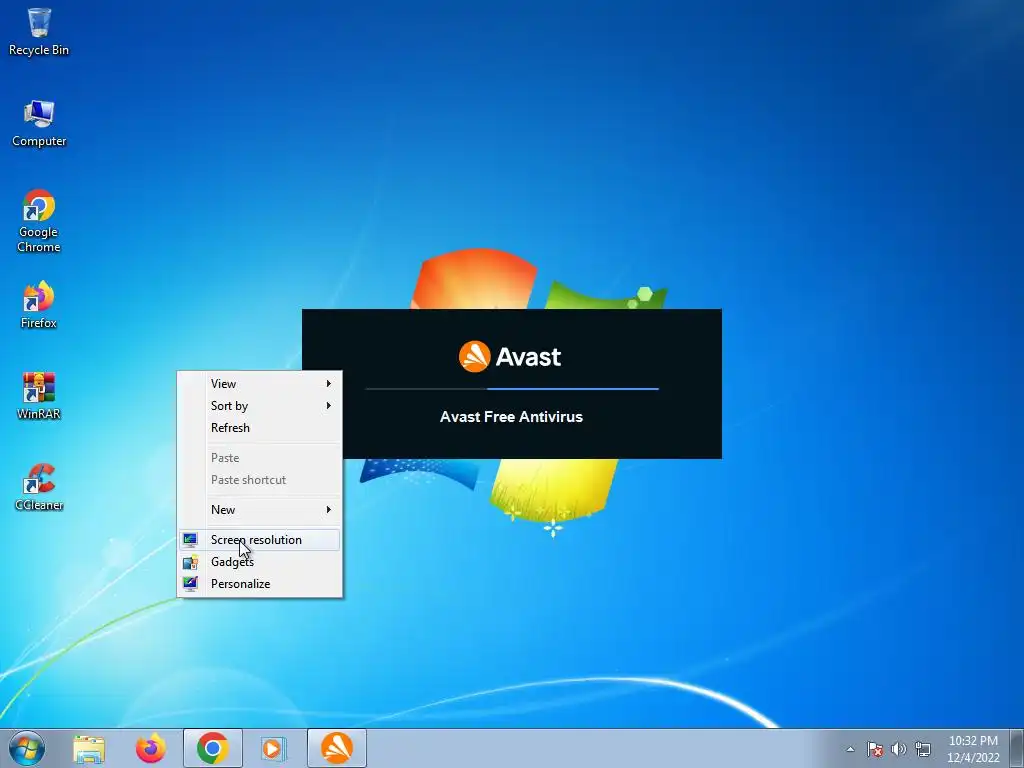Open the Action Center flag icon
The width and height of the screenshot is (1024, 768).
tap(875, 749)
